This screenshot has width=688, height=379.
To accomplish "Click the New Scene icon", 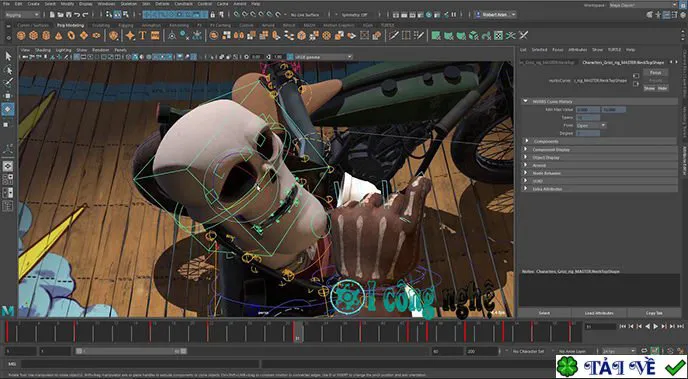I will pyautogui.click(x=52, y=15).
